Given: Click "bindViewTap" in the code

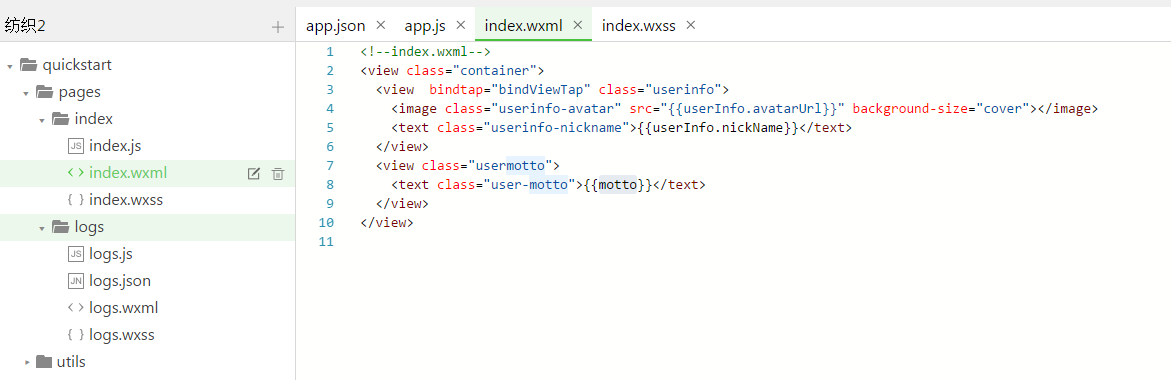Looking at the screenshot, I should pos(540,90).
